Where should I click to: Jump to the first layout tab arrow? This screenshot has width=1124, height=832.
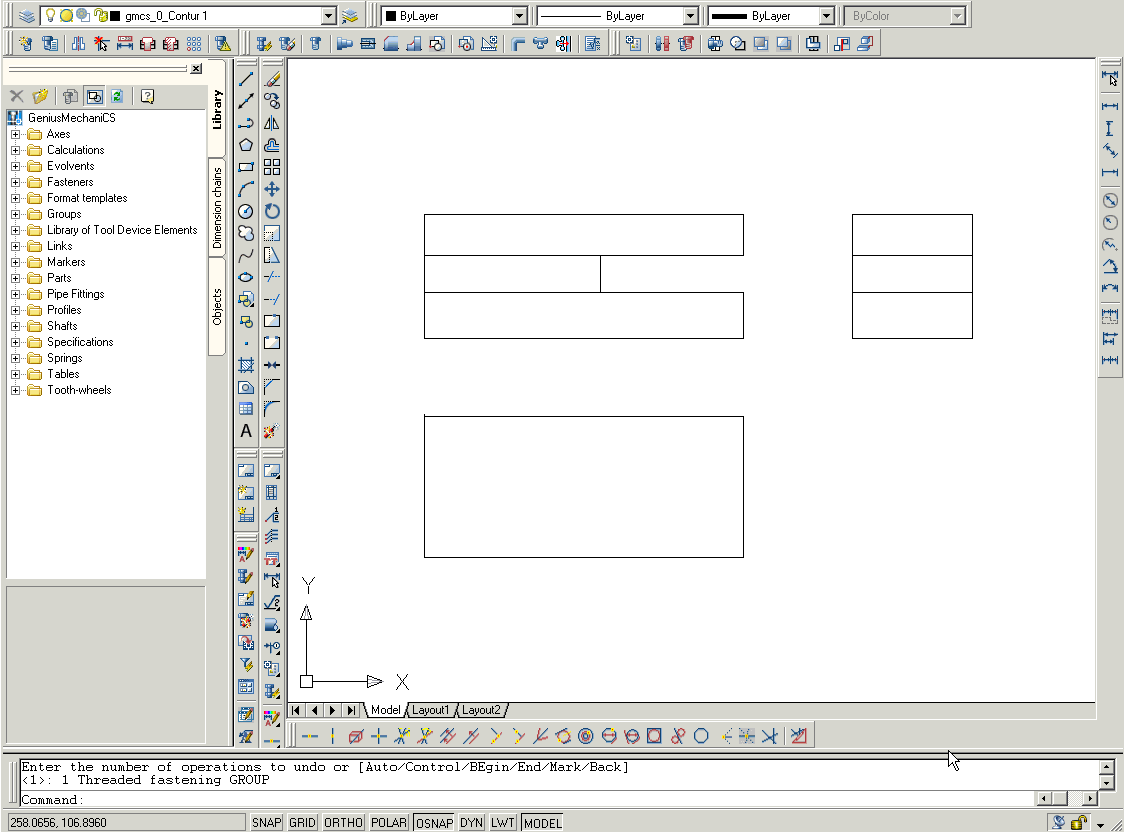pos(296,710)
